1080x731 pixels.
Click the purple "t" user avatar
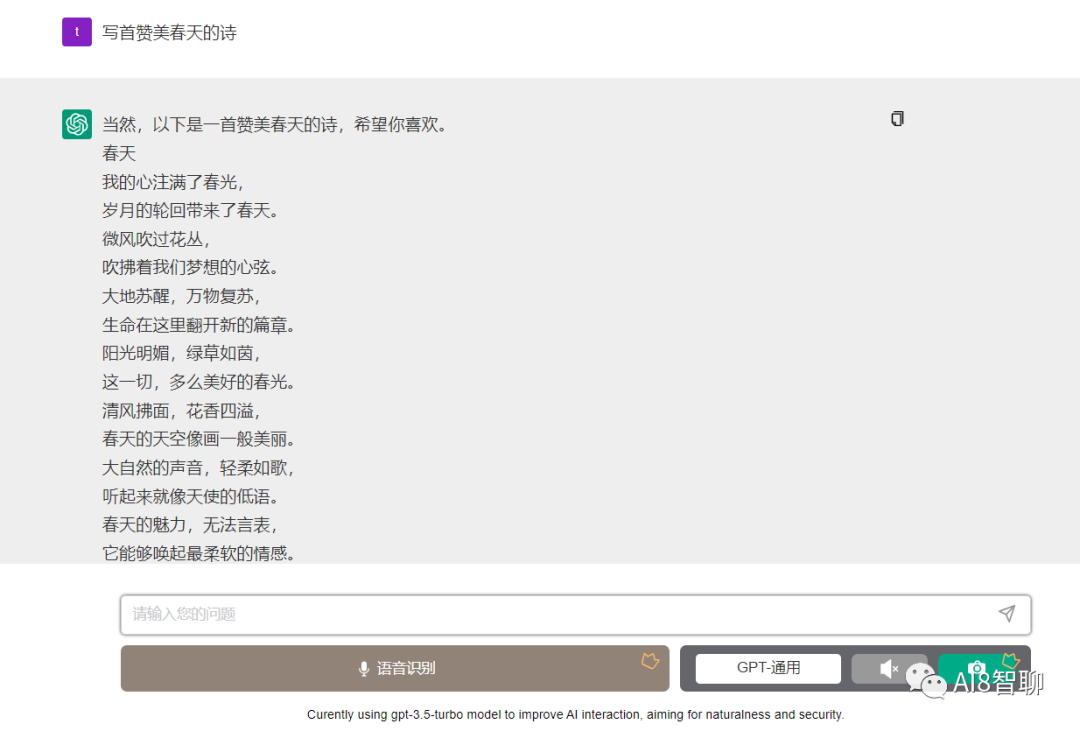pyautogui.click(x=77, y=32)
